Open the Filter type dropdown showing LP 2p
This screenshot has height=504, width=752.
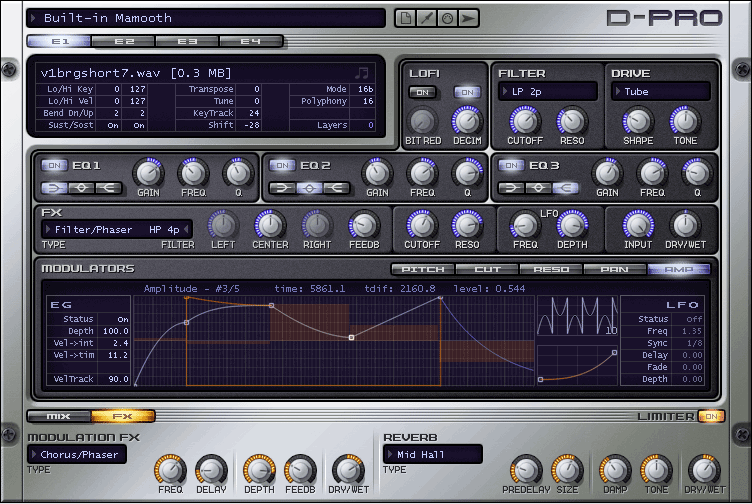pyautogui.click(x=546, y=92)
